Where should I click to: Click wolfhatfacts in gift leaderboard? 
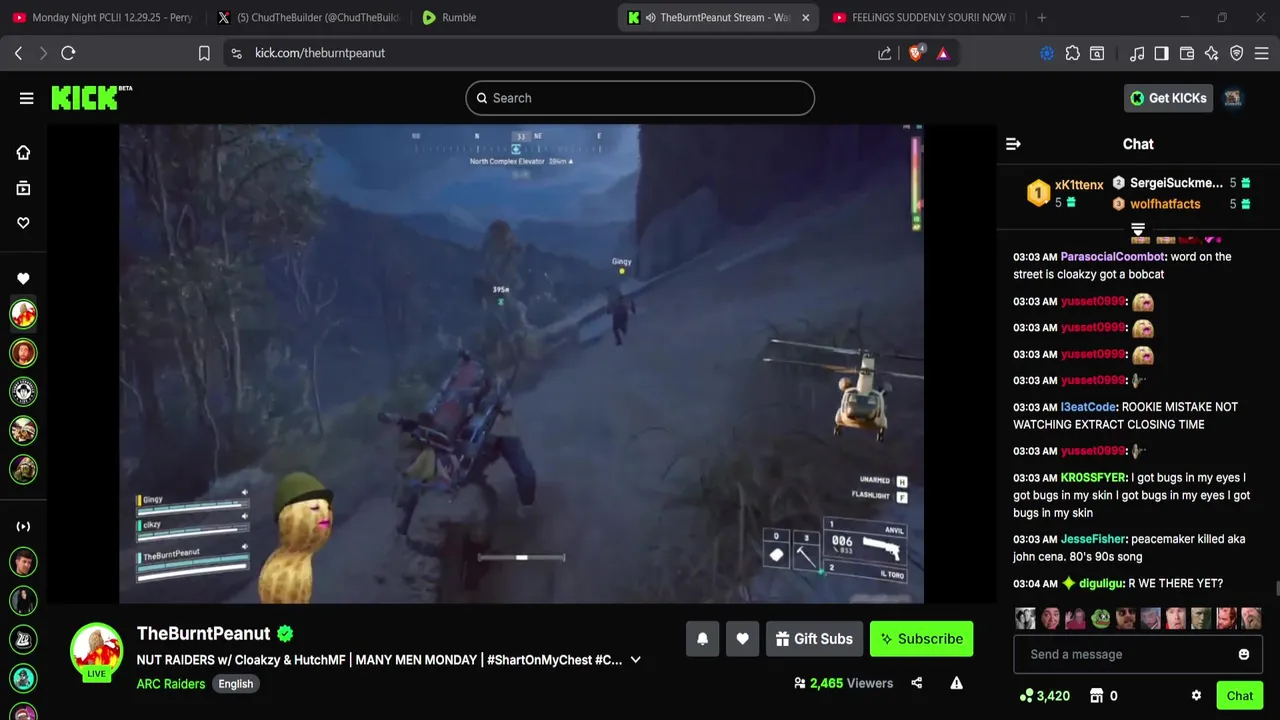(1165, 204)
